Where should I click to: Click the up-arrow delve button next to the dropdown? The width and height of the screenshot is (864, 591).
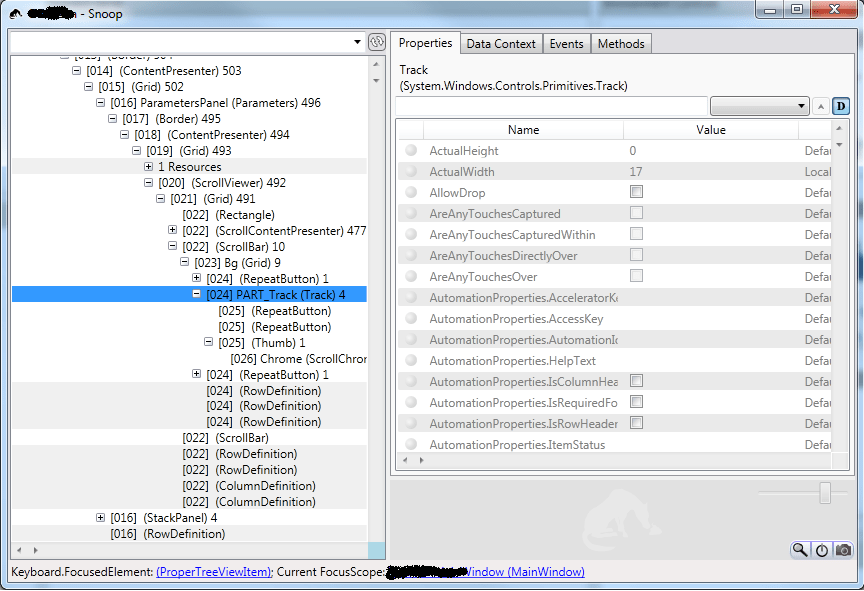point(821,106)
